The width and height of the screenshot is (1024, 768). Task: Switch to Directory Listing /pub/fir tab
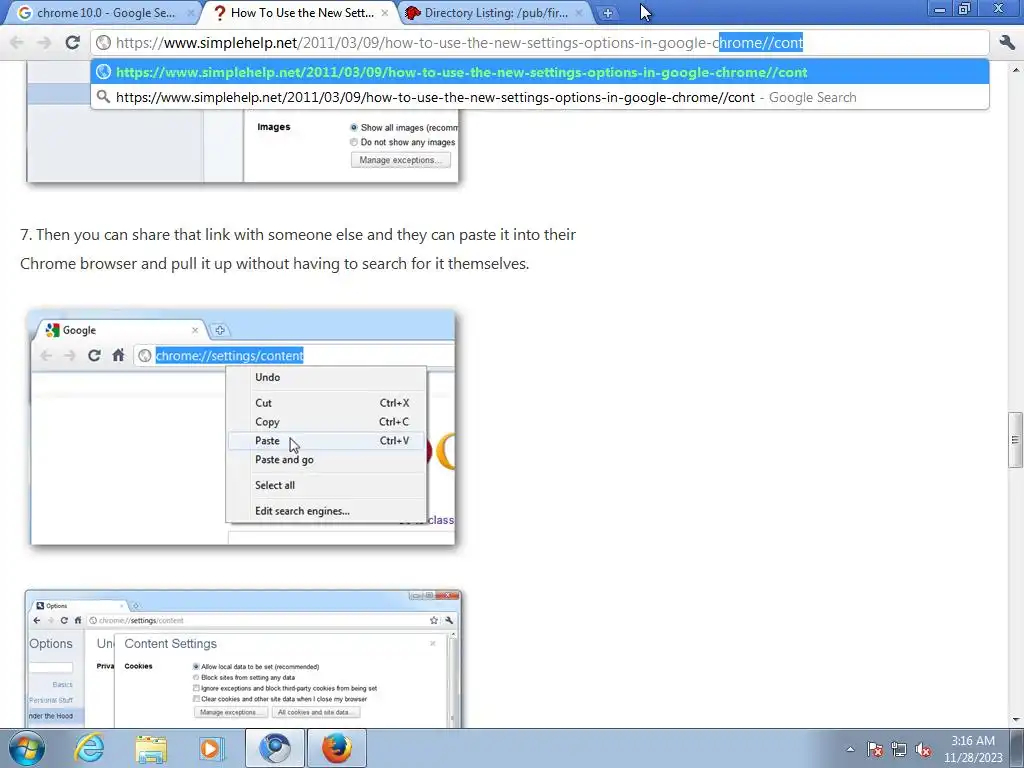point(494,13)
